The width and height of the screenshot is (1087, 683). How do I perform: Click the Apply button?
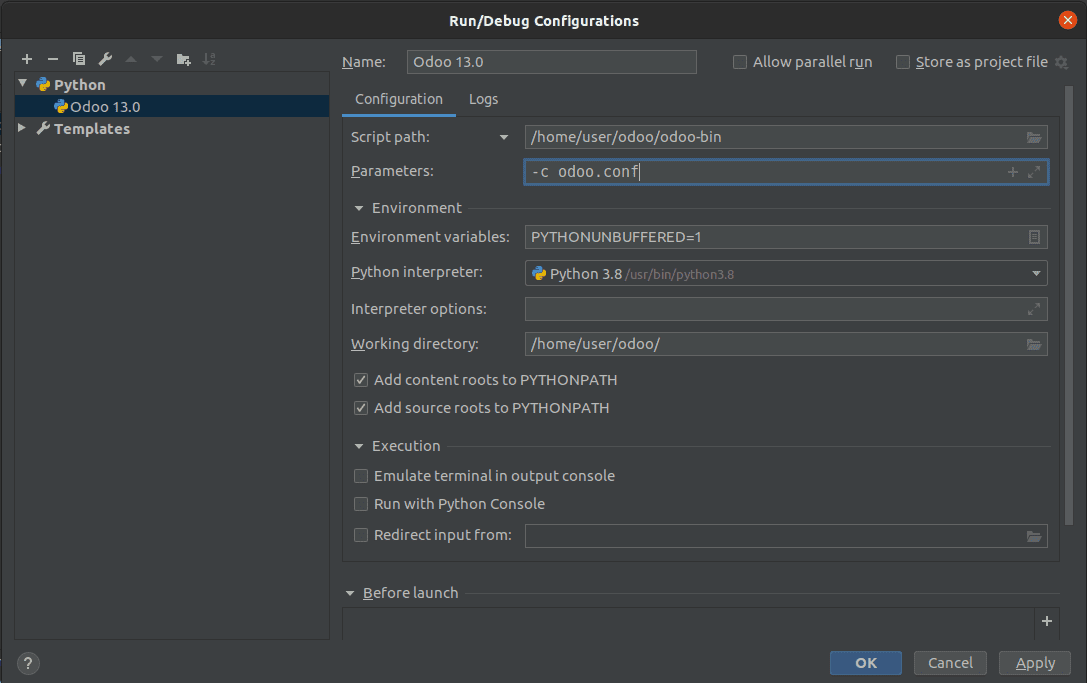pyautogui.click(x=1035, y=663)
